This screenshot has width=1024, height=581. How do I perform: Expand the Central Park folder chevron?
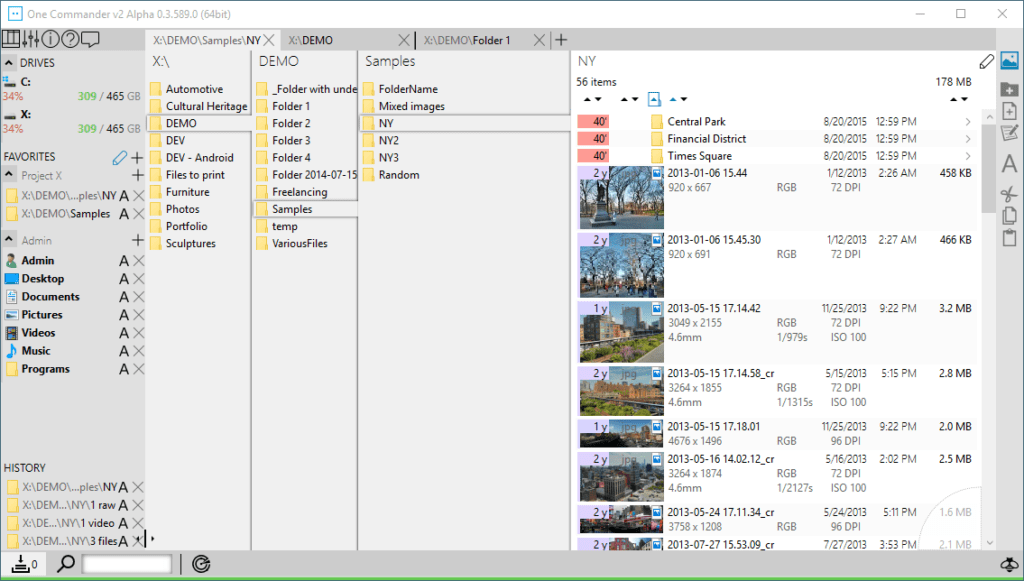coord(968,122)
